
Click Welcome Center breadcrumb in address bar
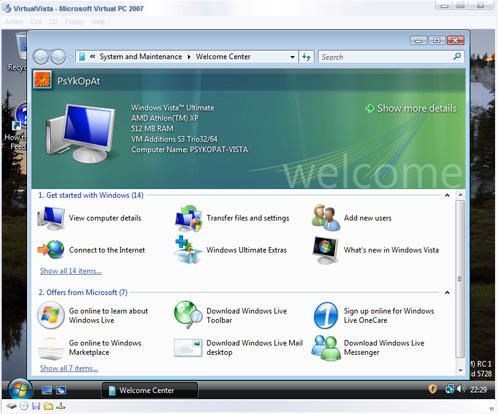point(223,57)
